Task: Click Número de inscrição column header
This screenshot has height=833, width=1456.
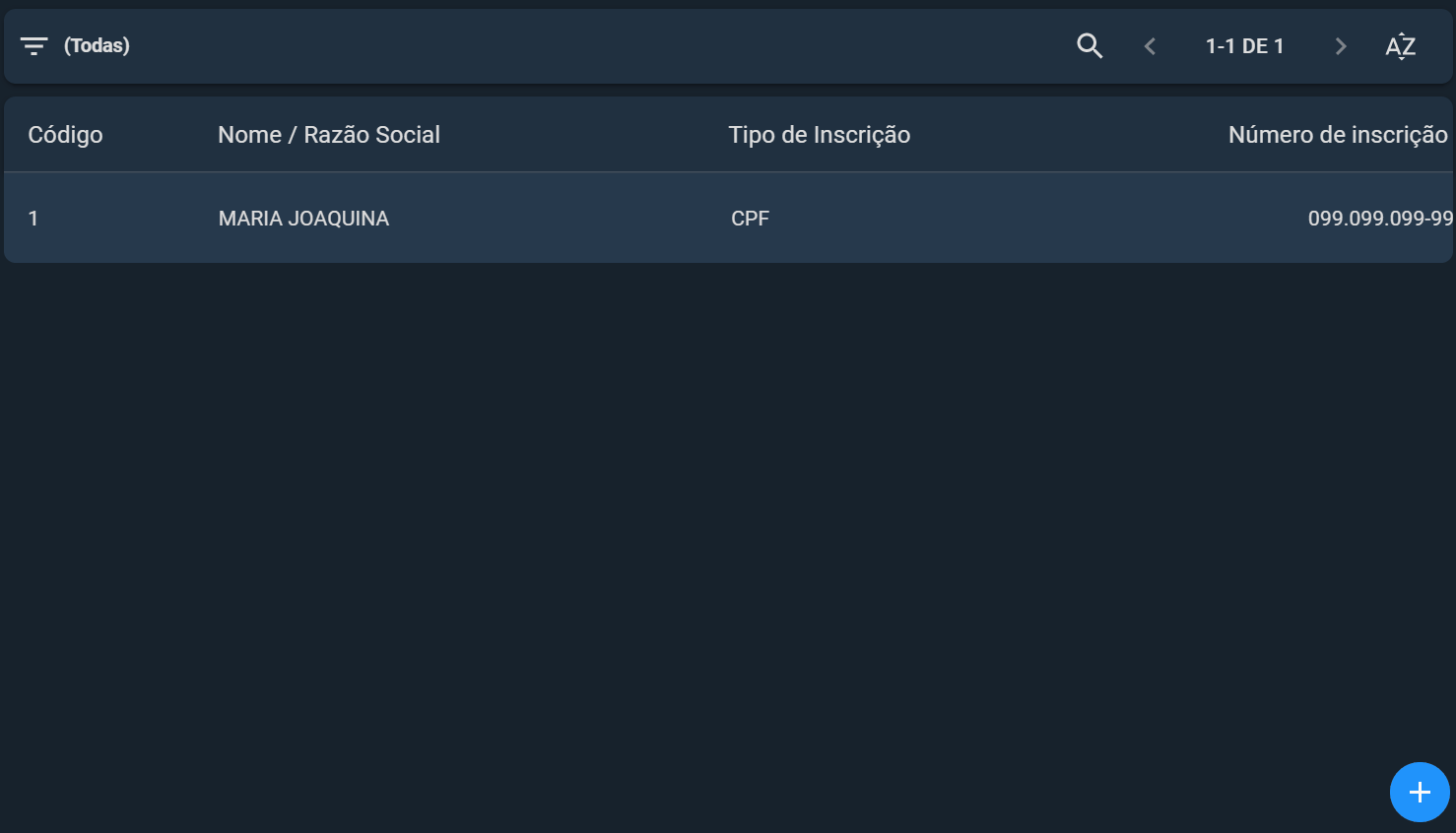Action: (1338, 135)
